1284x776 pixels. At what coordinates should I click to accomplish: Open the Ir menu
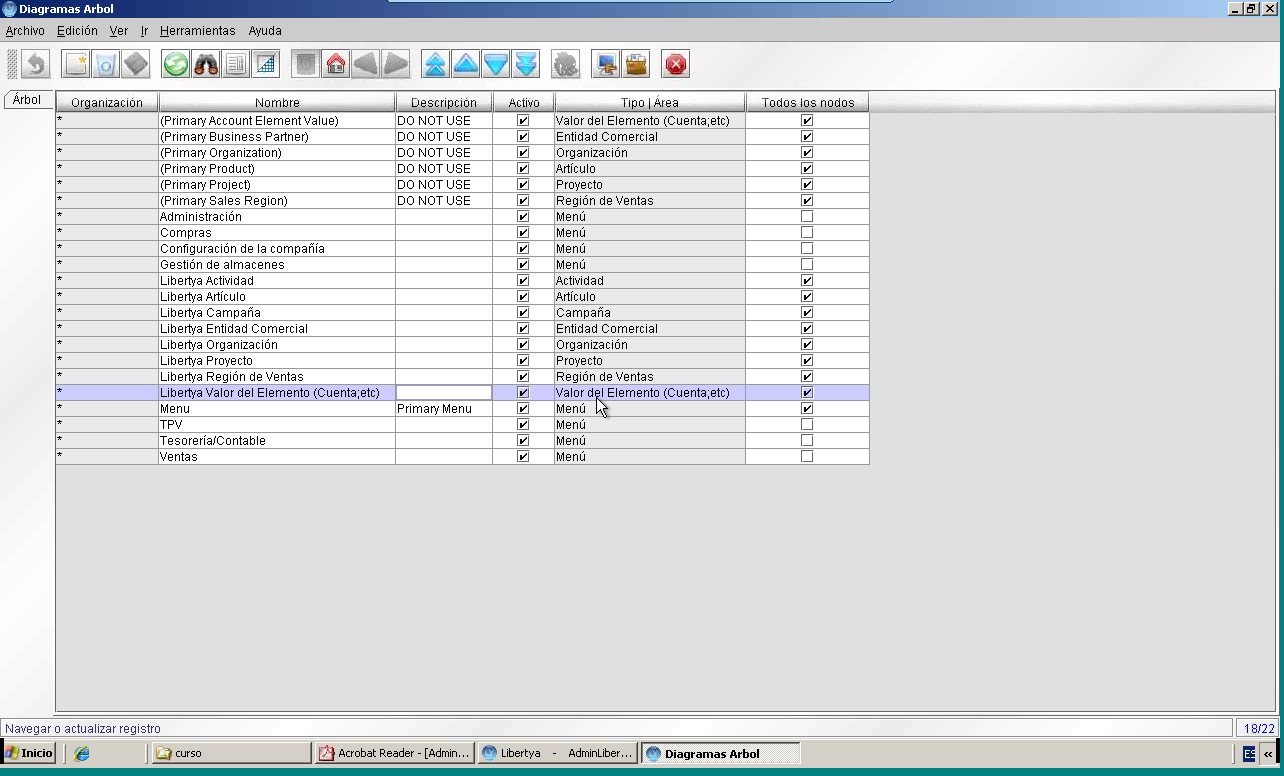click(144, 31)
